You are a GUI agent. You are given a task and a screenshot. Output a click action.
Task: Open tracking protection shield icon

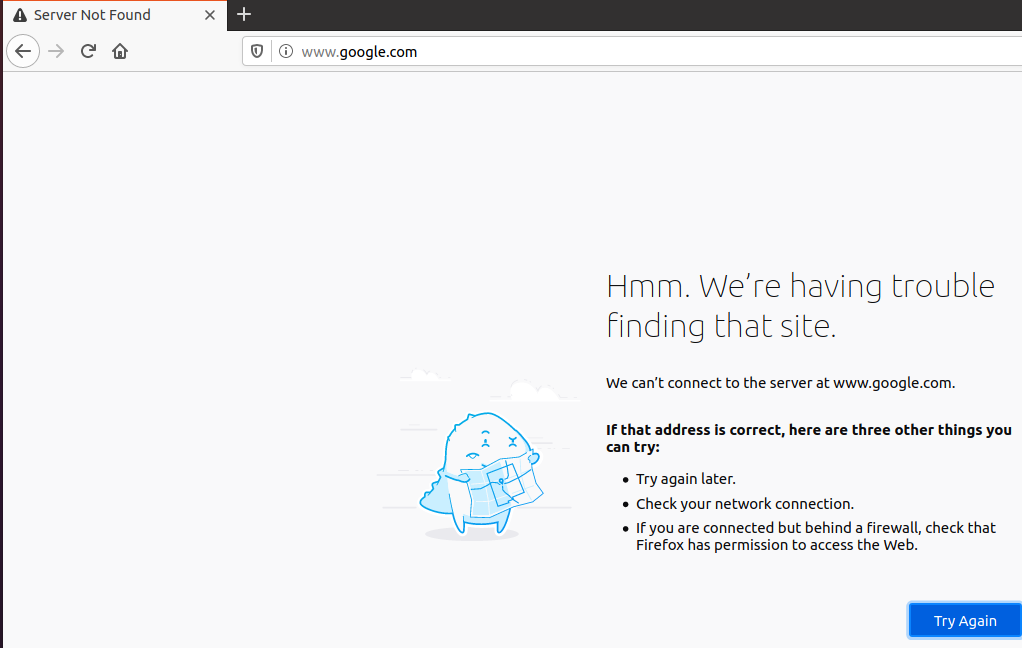[x=257, y=51]
